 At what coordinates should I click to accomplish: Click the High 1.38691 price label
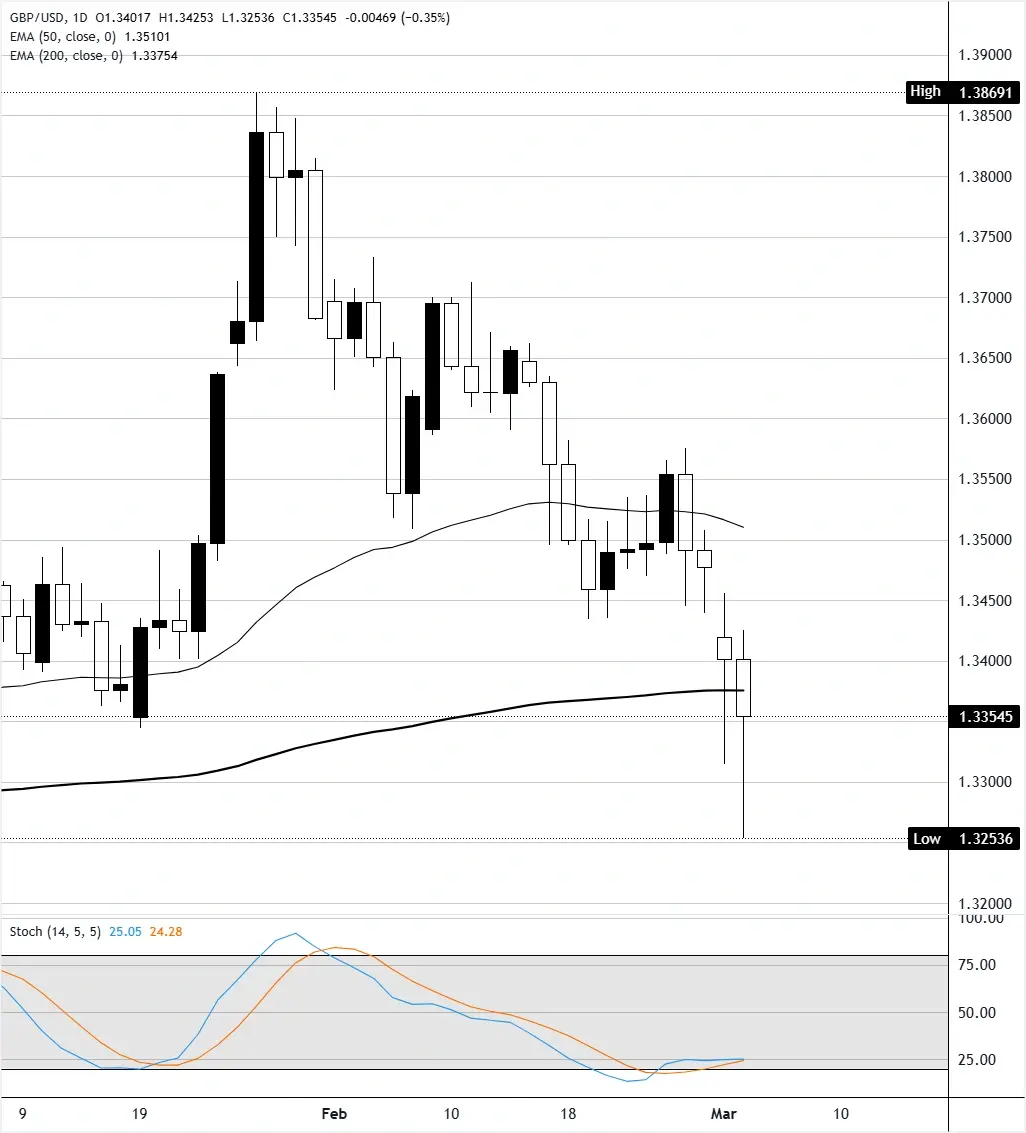click(962, 92)
